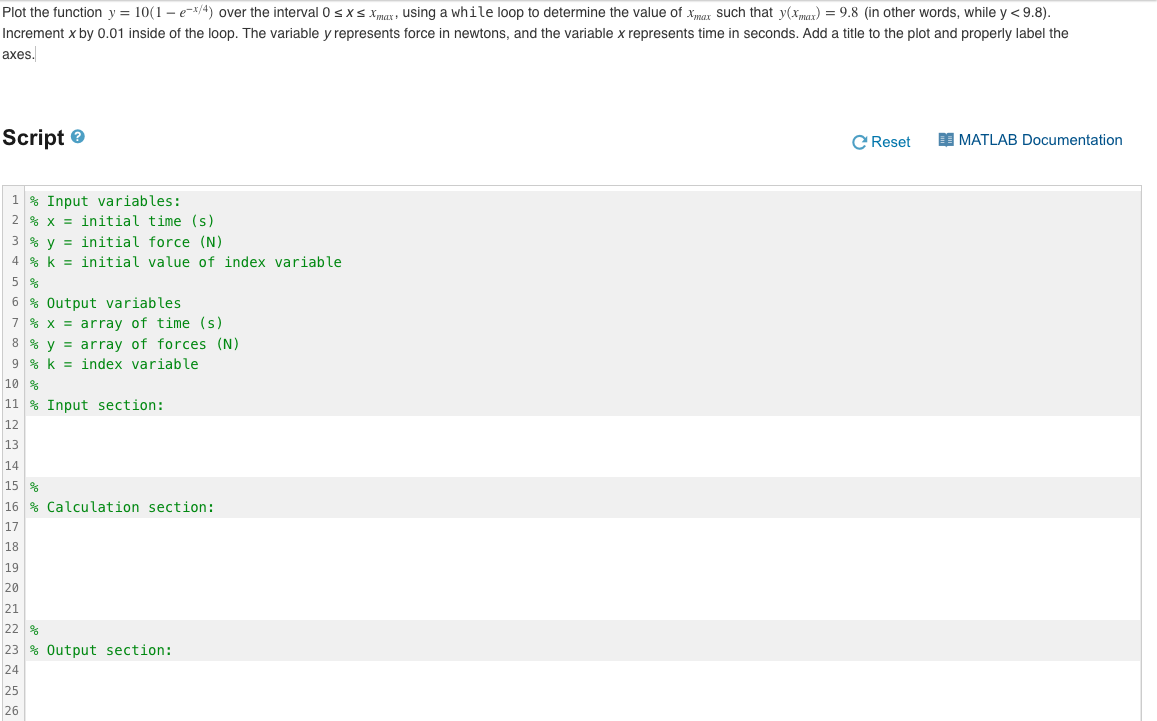Click line number 5 in the gutter
Image resolution: width=1157 pixels, height=721 pixels.
[14, 282]
